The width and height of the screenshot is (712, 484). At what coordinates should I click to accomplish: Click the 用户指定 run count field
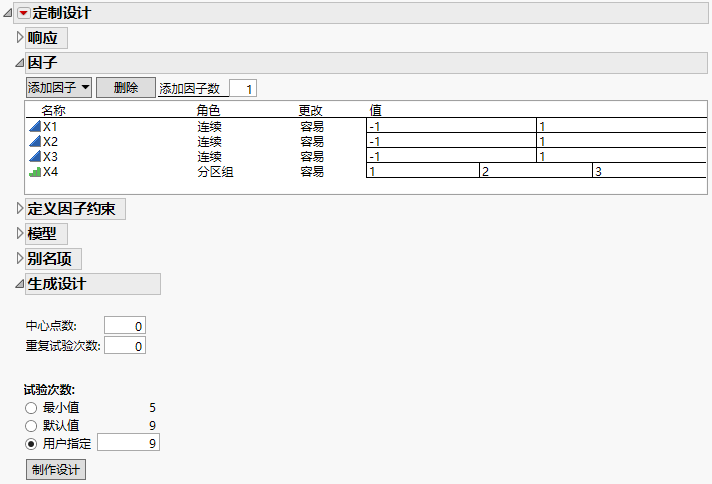[129, 443]
